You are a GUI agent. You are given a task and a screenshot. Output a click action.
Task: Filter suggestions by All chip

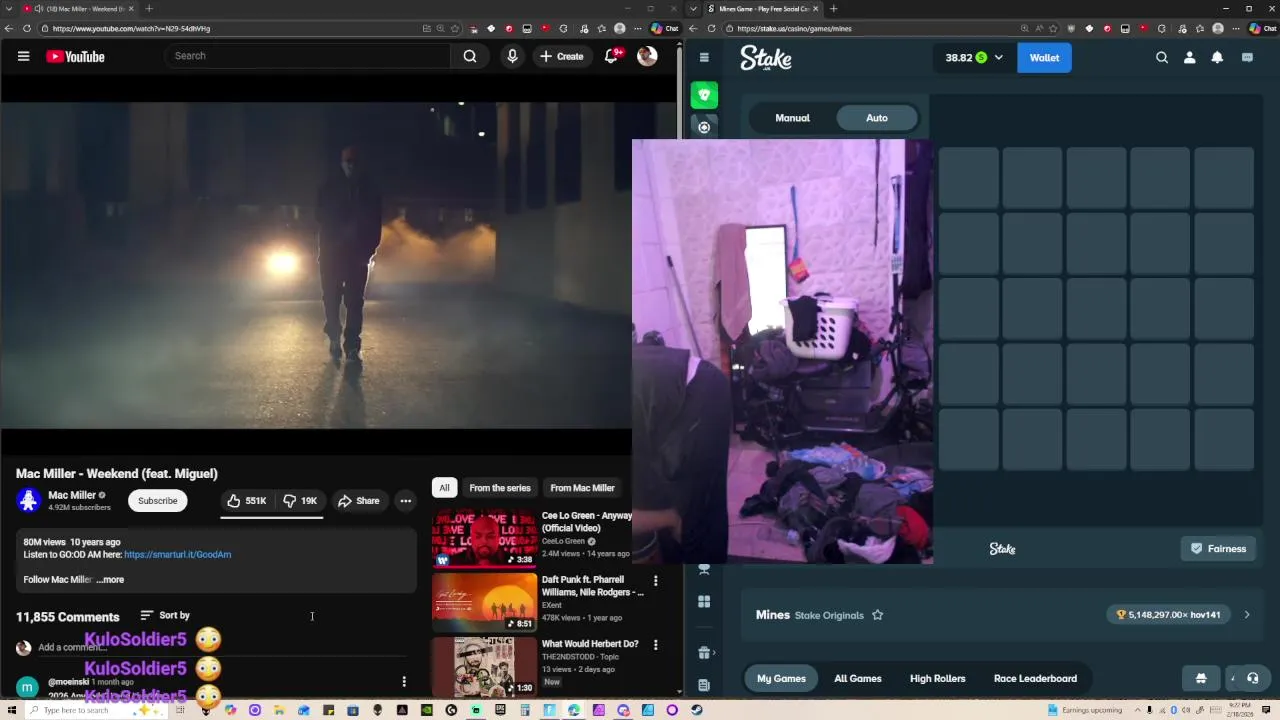pyautogui.click(x=444, y=488)
